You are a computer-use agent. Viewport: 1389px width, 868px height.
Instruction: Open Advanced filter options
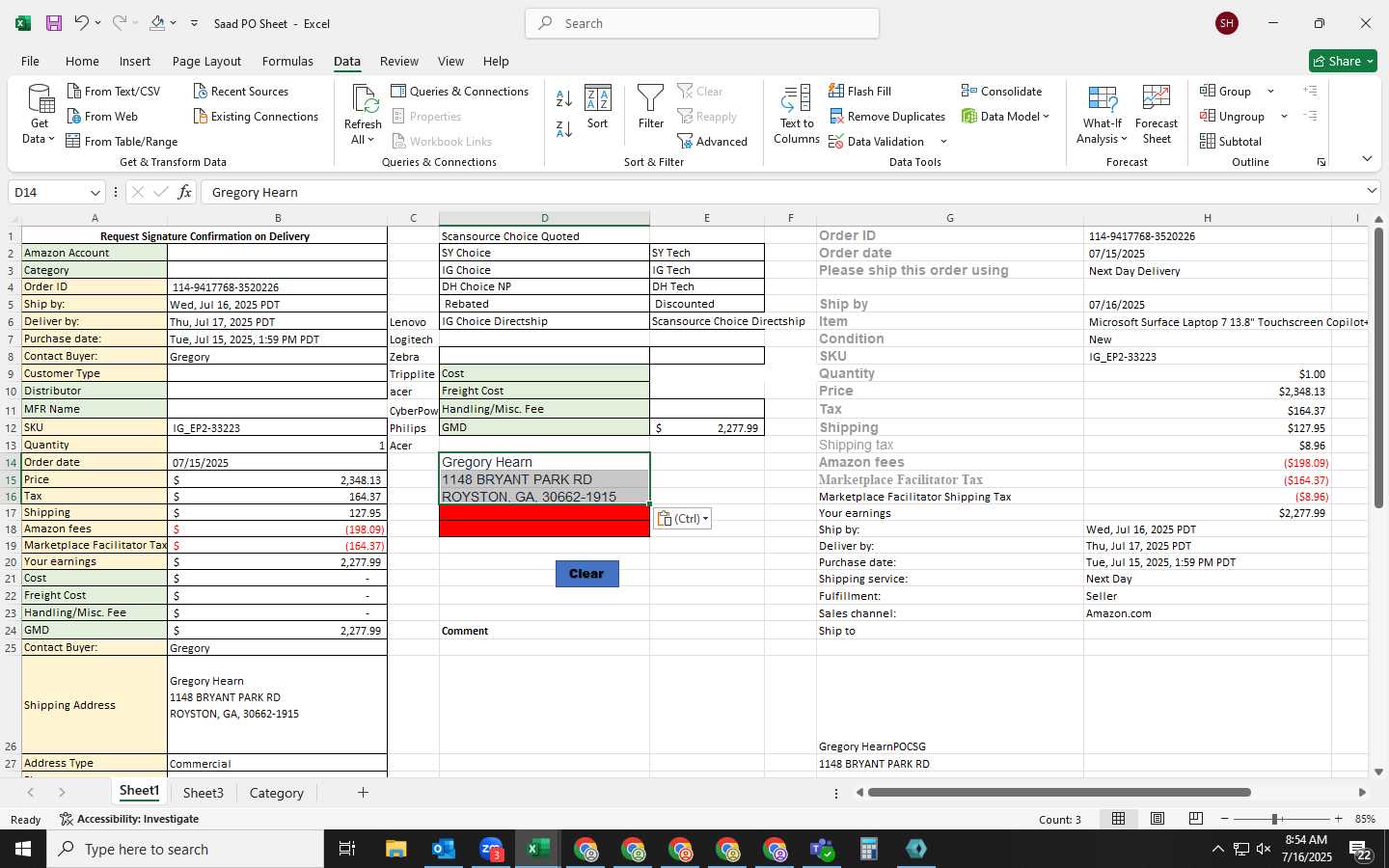click(x=713, y=141)
